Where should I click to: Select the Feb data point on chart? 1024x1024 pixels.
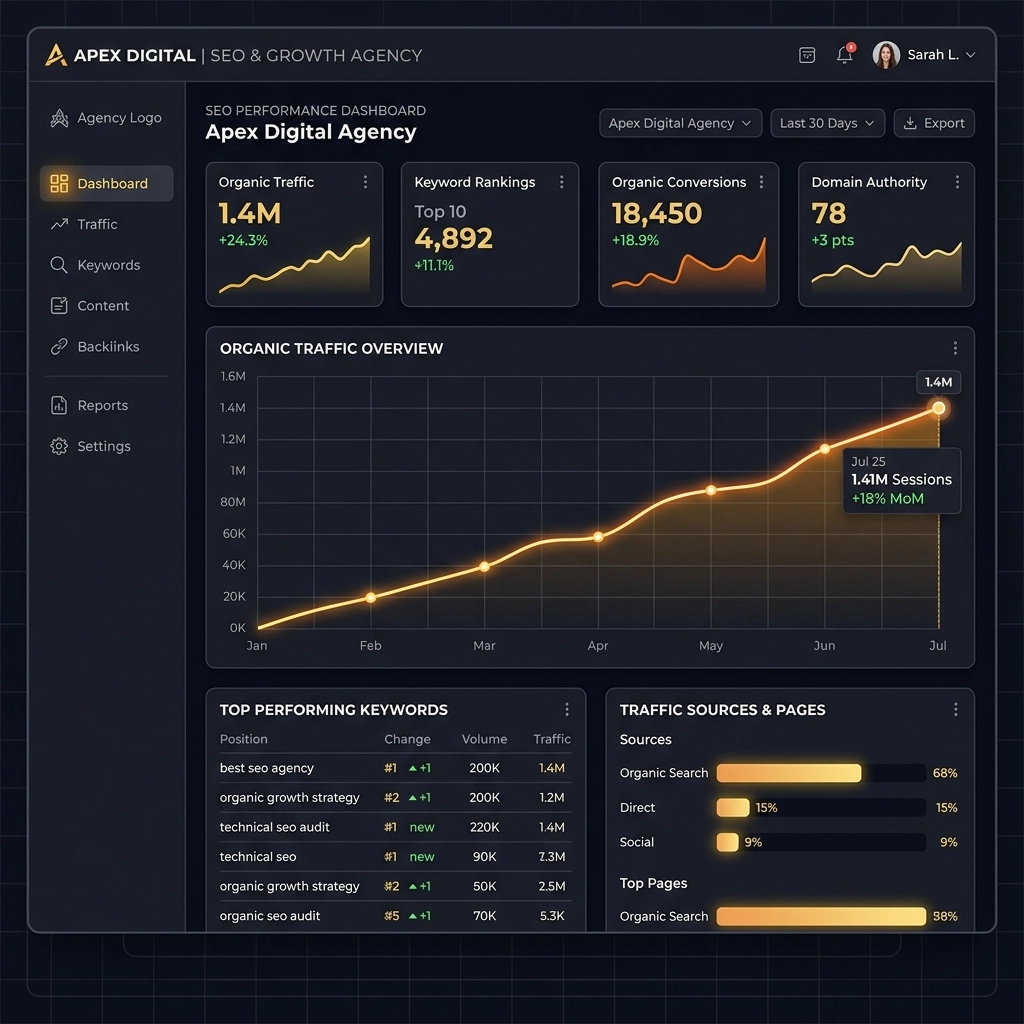point(370,598)
